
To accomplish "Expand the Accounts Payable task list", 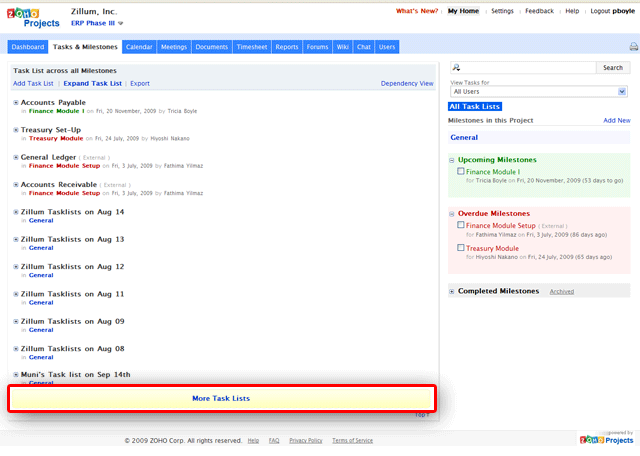I will [x=16, y=103].
